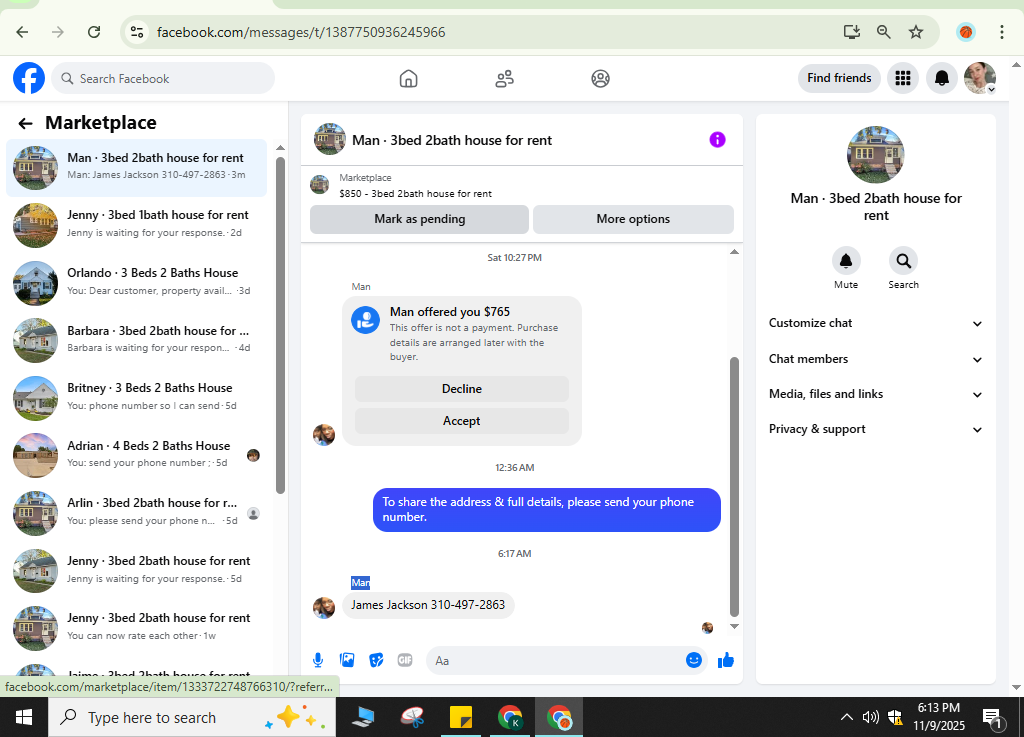Send a thumbs-up like

726,661
